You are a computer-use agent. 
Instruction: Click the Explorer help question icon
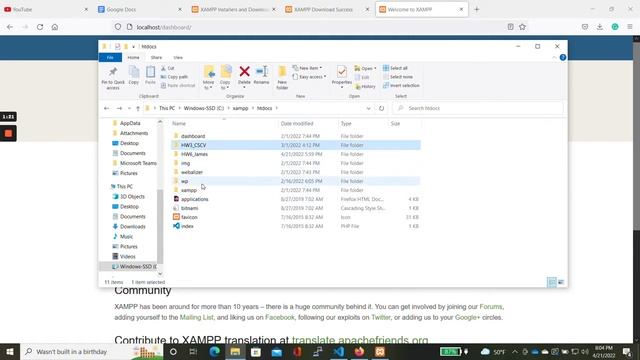tap(563, 58)
